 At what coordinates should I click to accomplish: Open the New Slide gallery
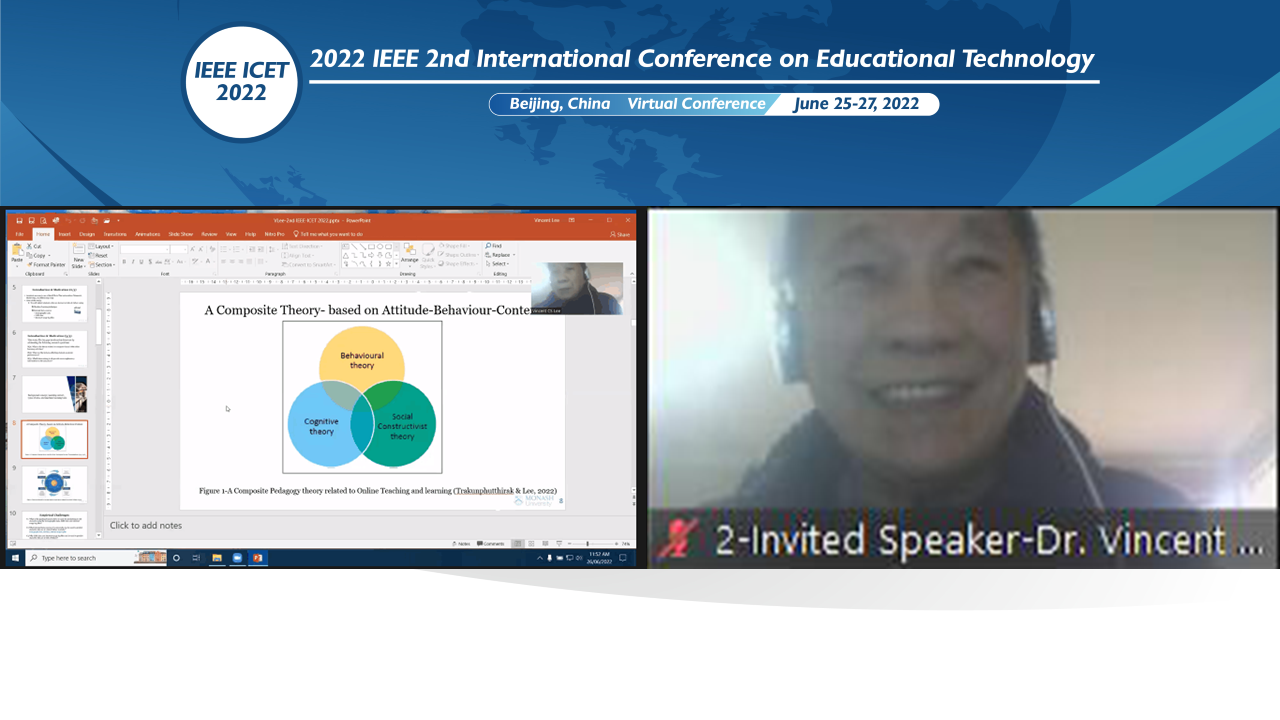[x=78, y=257]
